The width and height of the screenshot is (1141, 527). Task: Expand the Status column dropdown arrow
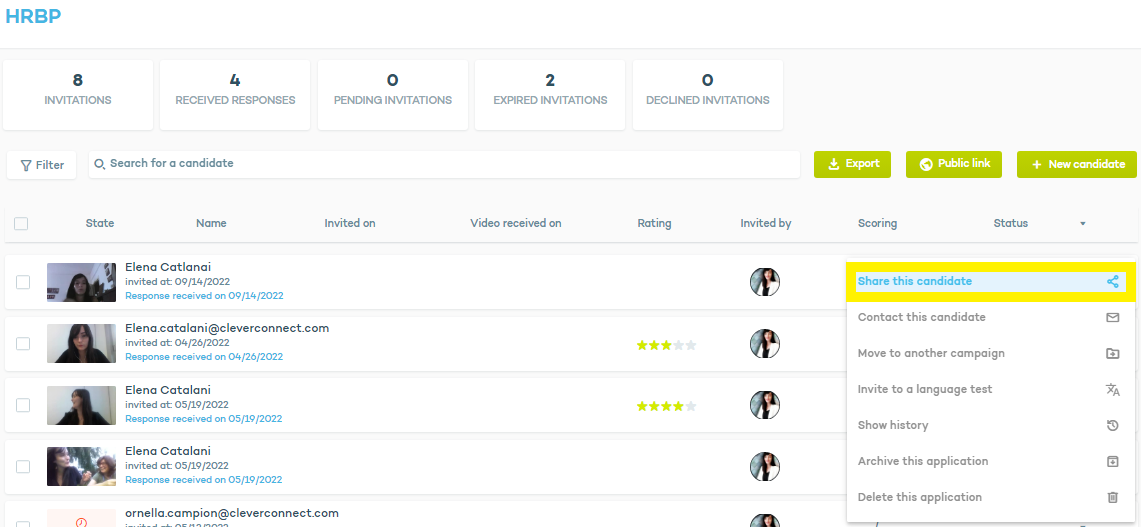click(1082, 224)
